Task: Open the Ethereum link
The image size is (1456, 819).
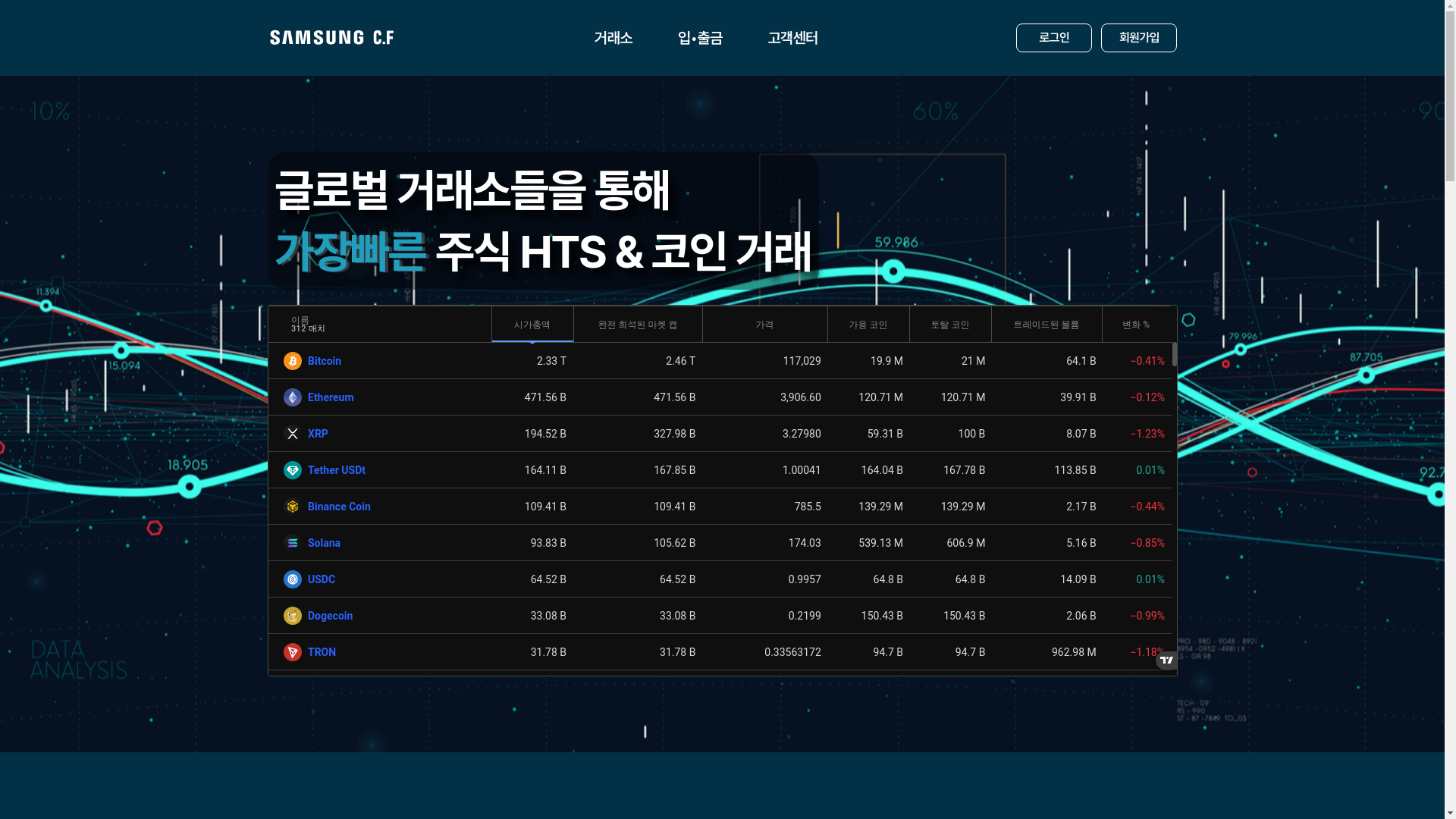Action: (331, 397)
